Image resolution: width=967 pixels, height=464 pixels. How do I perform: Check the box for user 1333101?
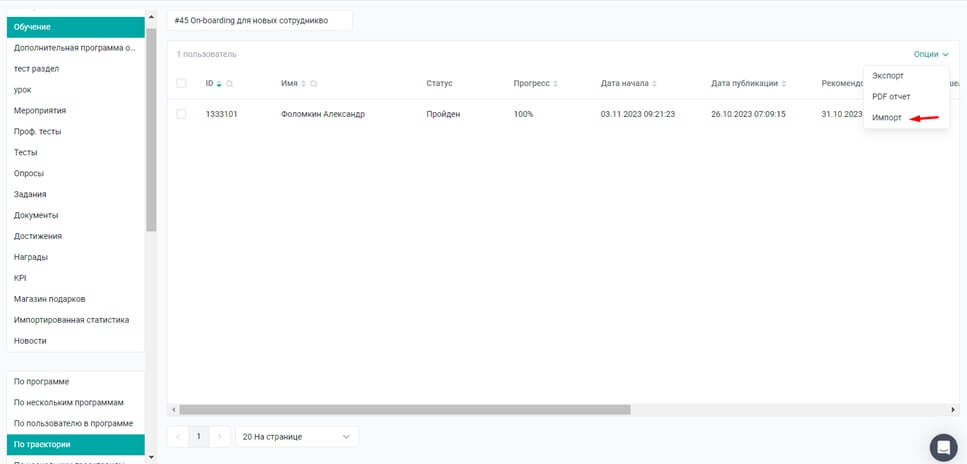[x=181, y=114]
